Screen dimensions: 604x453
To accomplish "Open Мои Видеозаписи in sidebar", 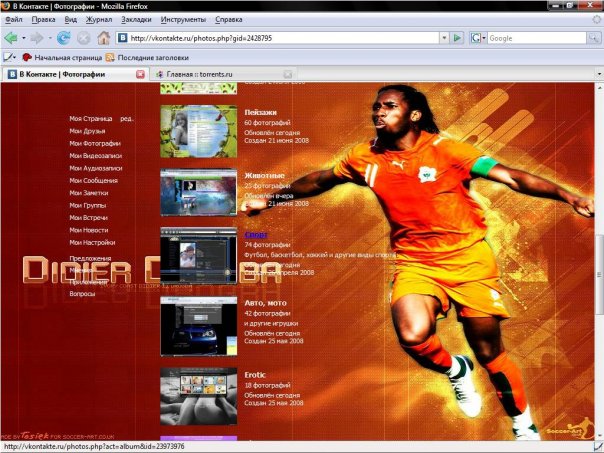I will [96, 156].
